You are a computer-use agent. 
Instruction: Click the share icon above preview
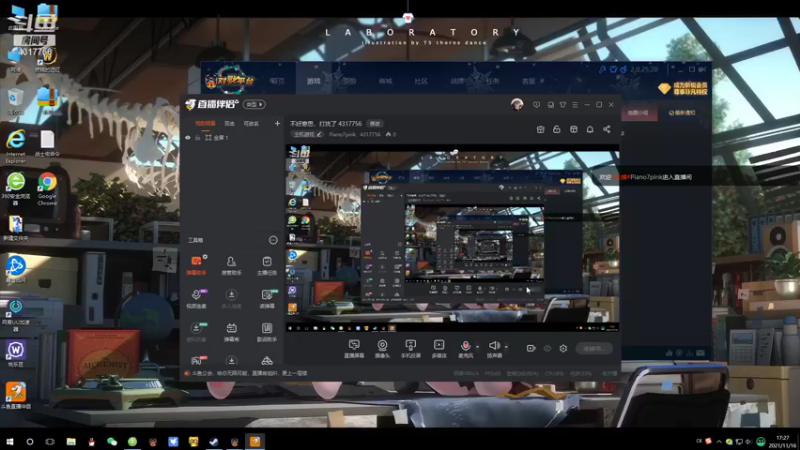(x=607, y=130)
